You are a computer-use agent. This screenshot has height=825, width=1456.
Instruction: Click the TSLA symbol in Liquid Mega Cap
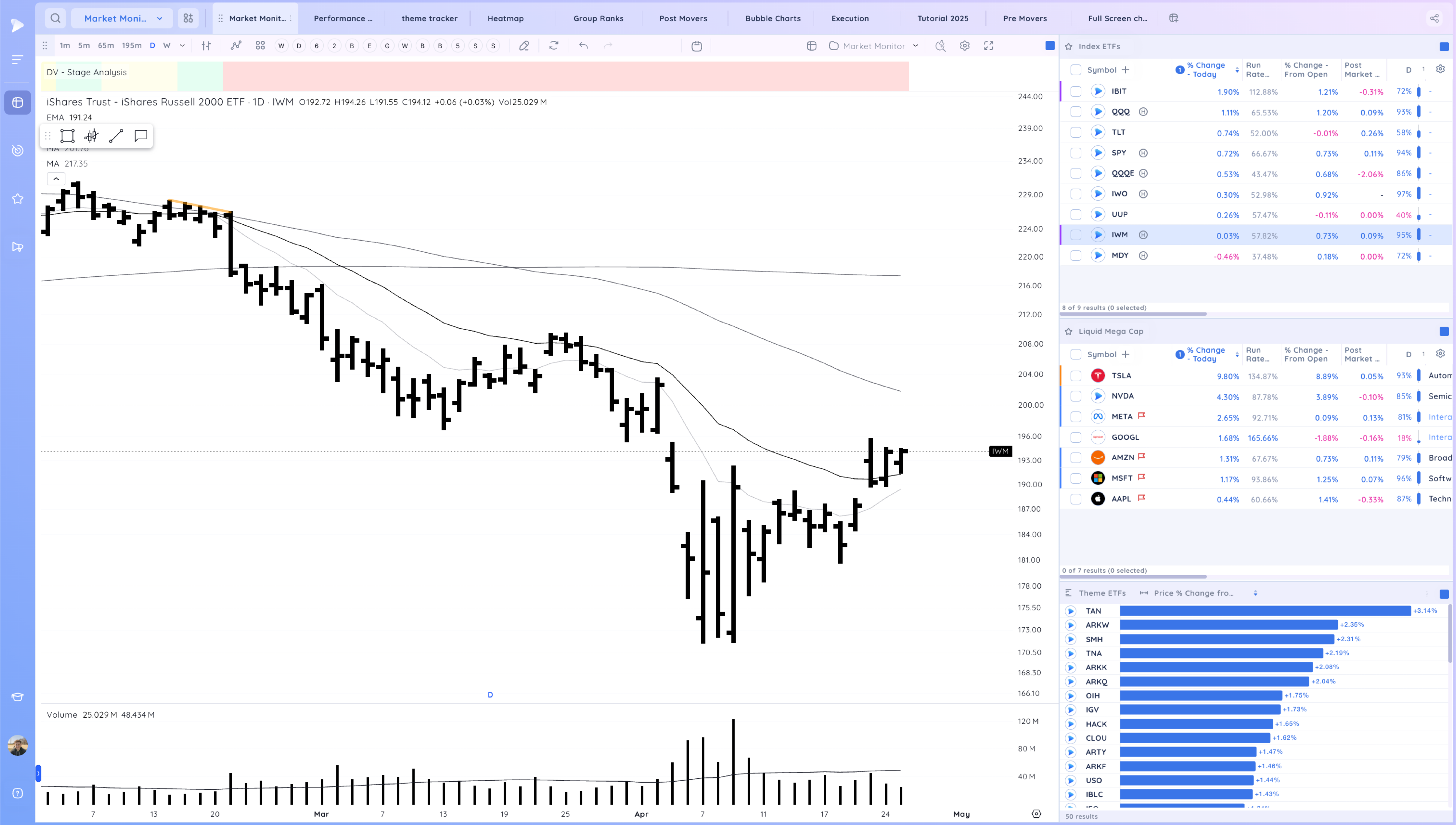coord(1121,376)
